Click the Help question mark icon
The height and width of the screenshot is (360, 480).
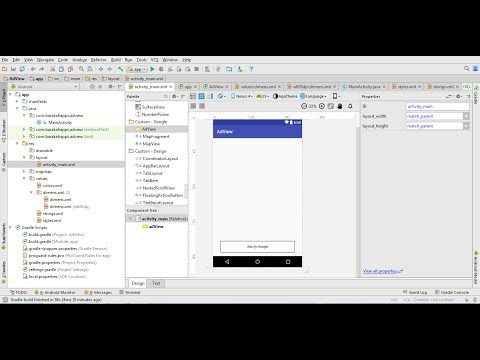(x=251, y=69)
